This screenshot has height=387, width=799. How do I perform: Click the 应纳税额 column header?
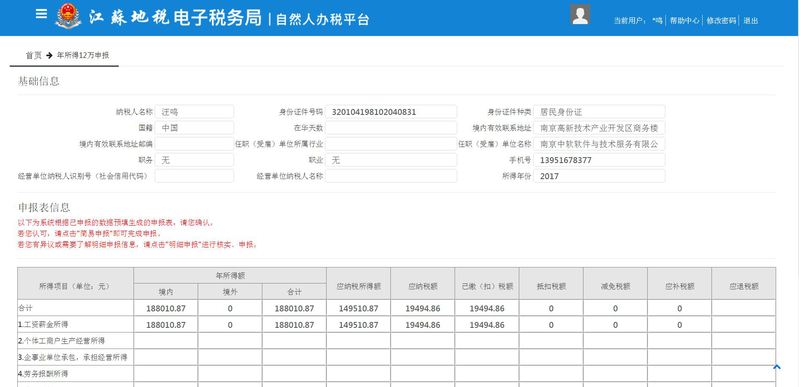coord(423,283)
